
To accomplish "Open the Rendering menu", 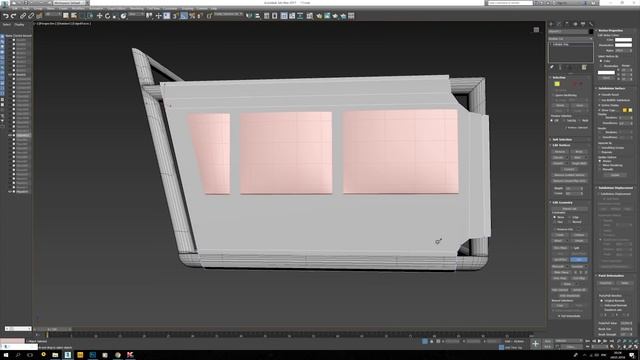I will coord(136,8).
